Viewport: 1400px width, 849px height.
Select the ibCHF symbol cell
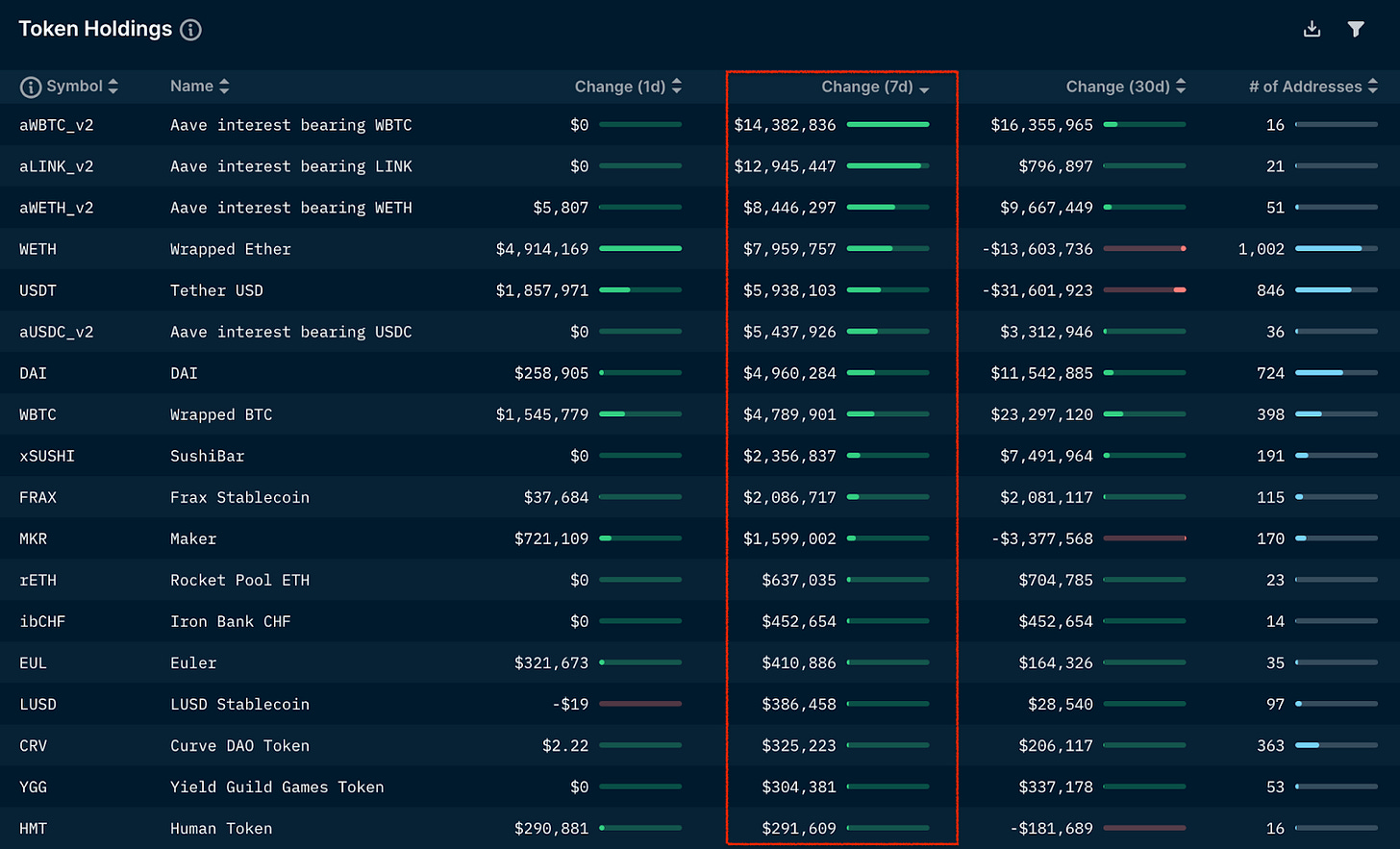(x=42, y=621)
